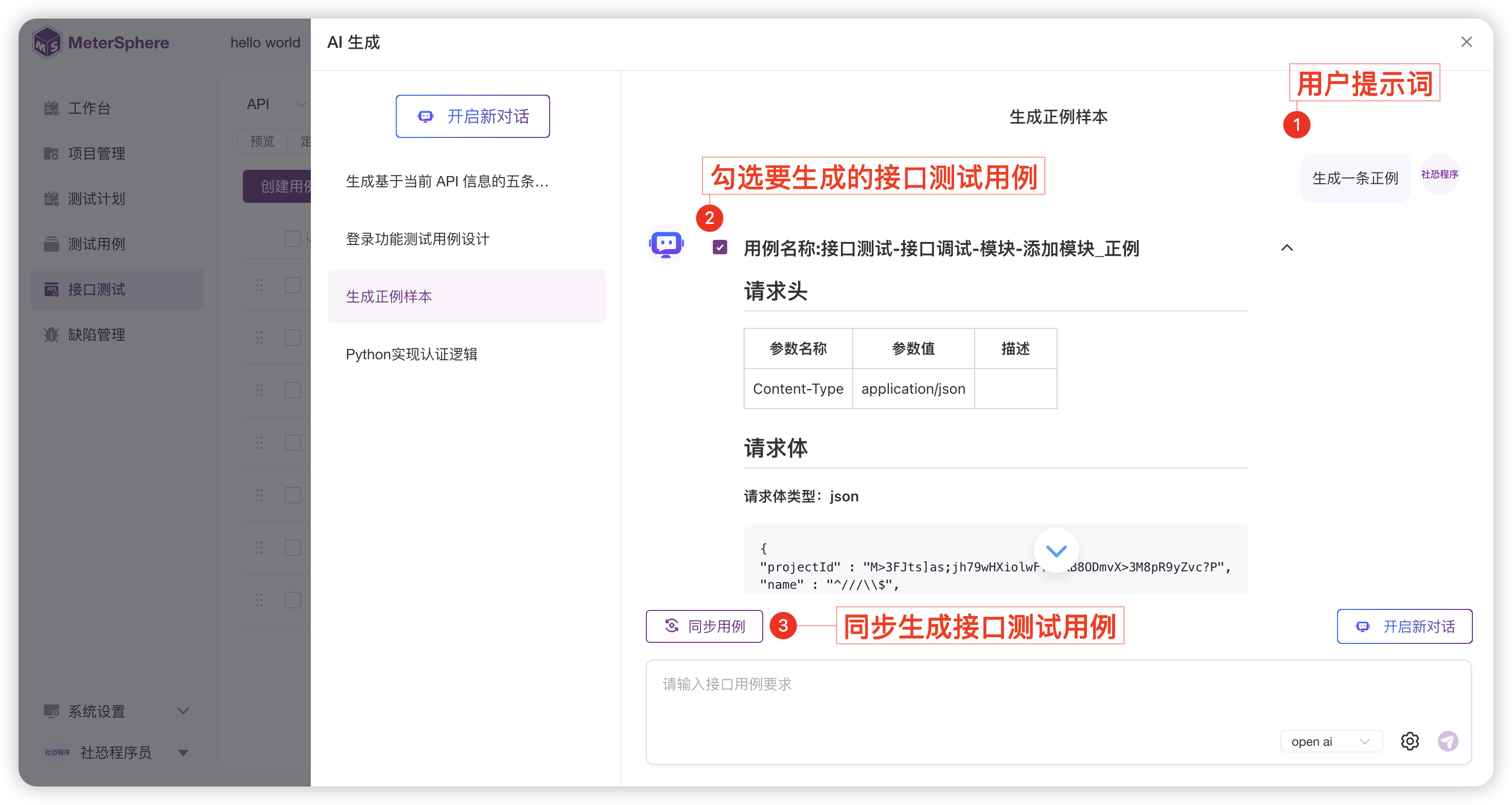Click the MeterSphere logo icon
The height and width of the screenshot is (805, 1512).
pyautogui.click(x=47, y=42)
